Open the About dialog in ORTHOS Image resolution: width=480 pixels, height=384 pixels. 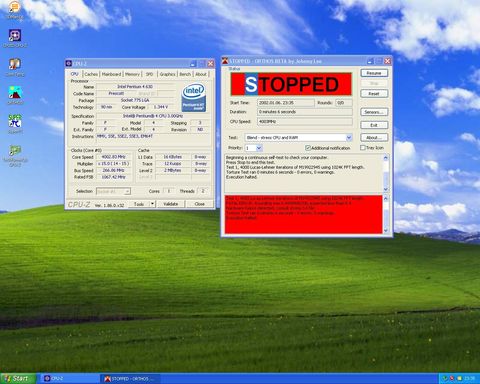pos(374,137)
